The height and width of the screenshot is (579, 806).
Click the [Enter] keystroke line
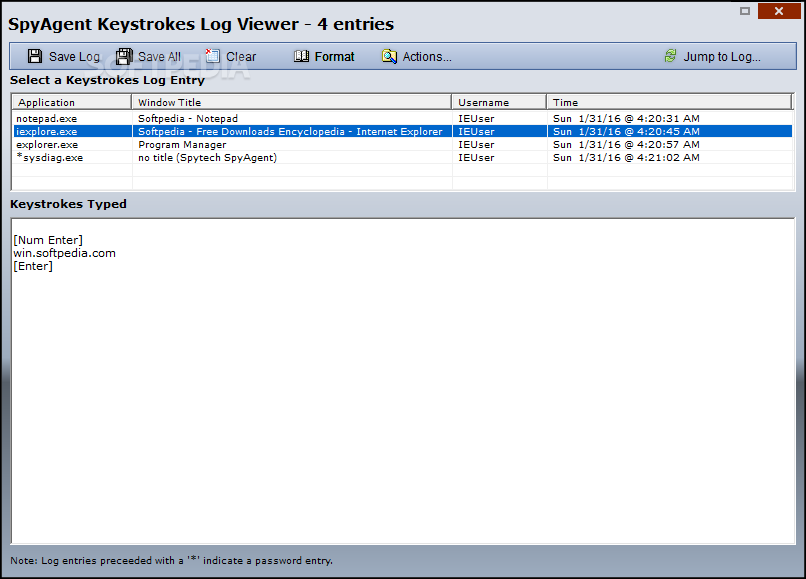[33, 266]
